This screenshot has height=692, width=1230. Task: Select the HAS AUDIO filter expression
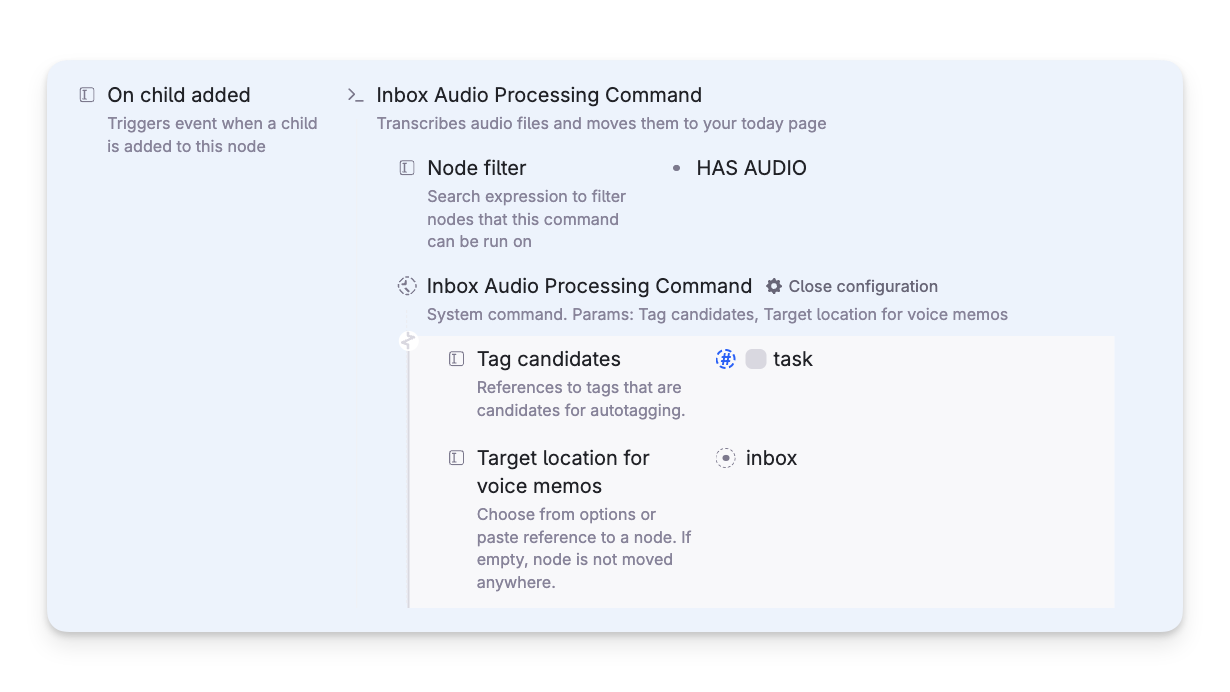point(752,168)
